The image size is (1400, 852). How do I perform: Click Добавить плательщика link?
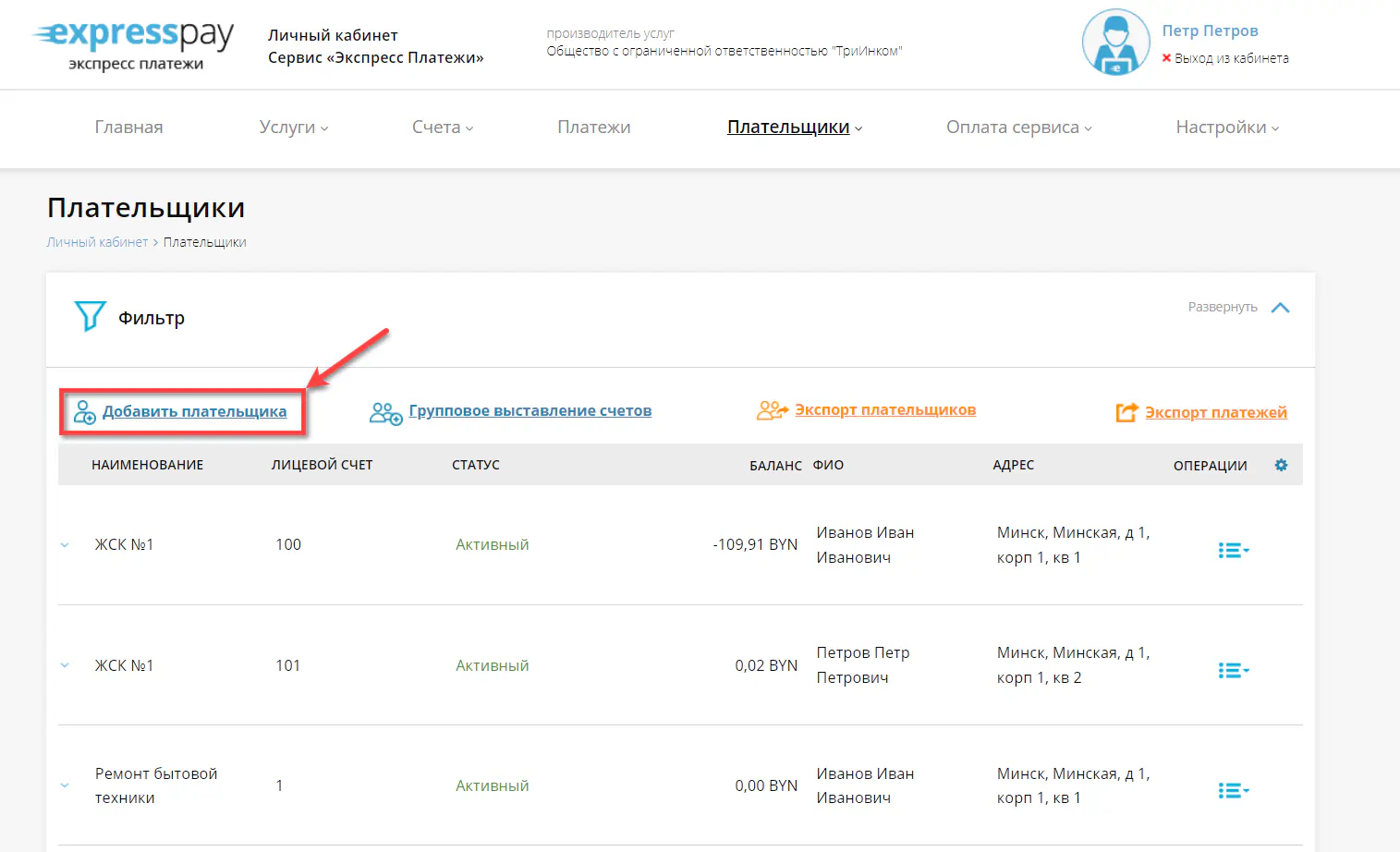194,411
